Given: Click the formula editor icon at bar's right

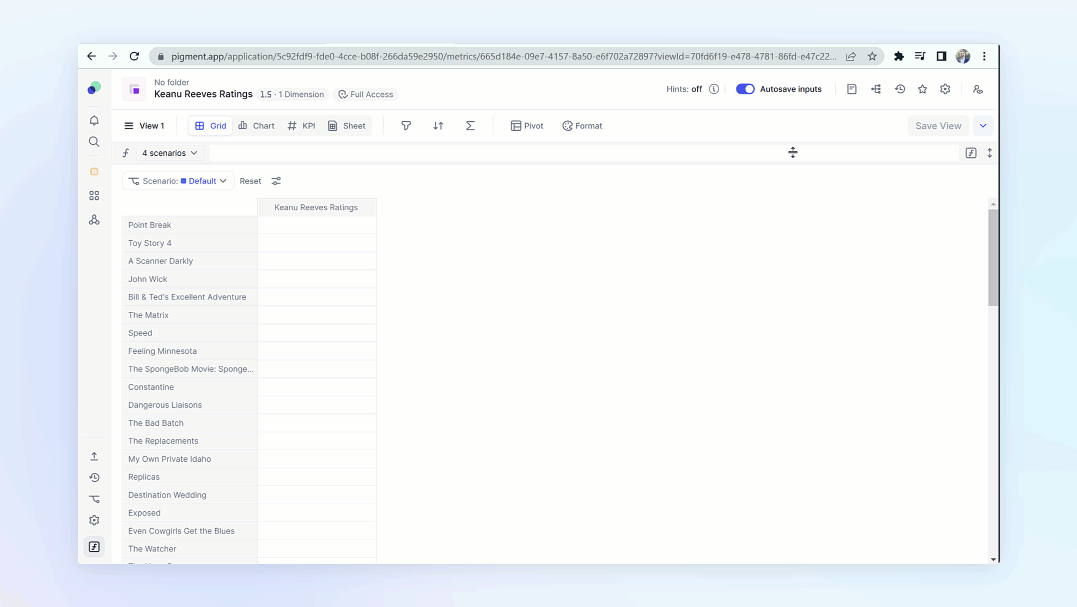Looking at the screenshot, I should [x=971, y=153].
